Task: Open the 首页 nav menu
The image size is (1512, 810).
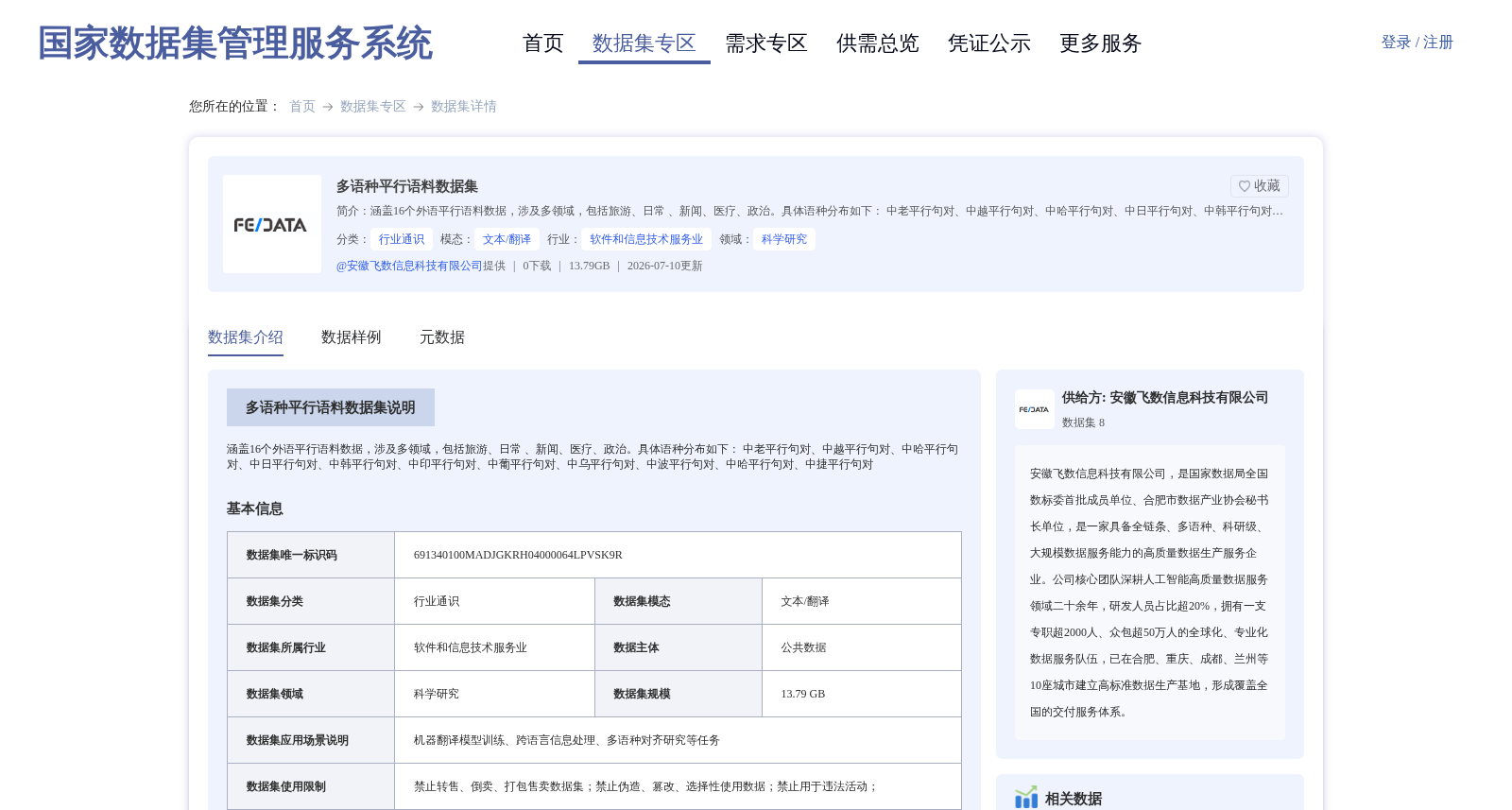Action: [543, 43]
